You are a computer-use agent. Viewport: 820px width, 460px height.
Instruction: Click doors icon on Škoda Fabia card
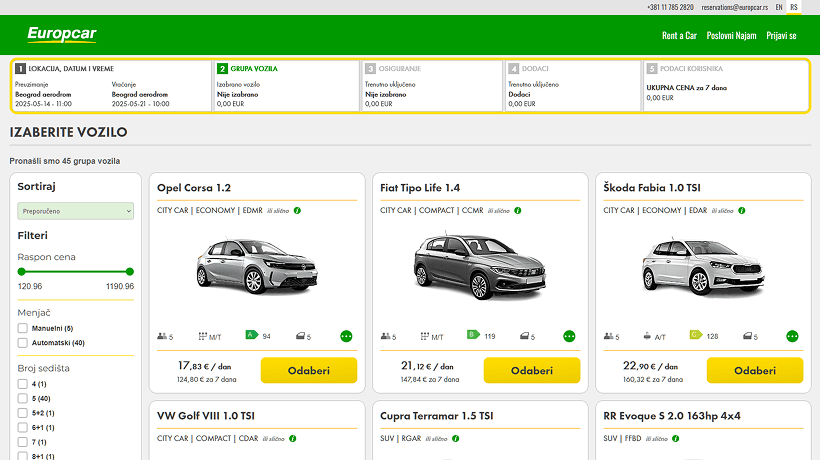(748, 336)
